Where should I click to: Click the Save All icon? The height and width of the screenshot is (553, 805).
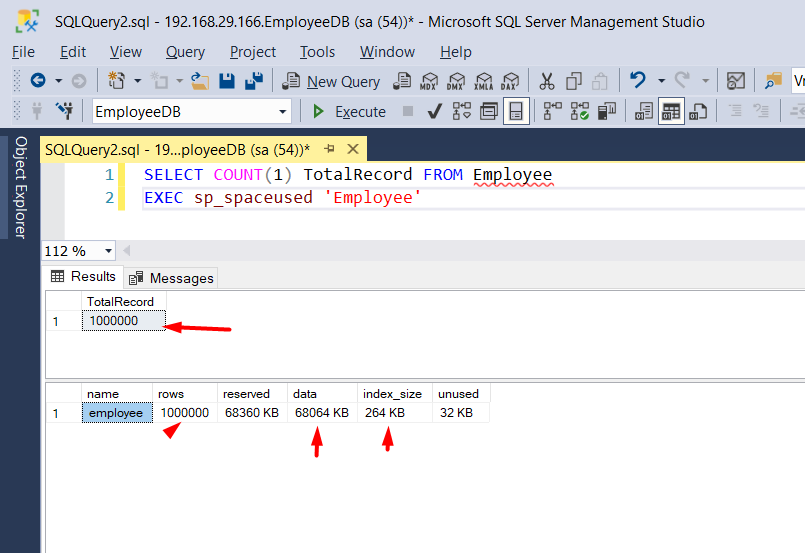(254, 81)
